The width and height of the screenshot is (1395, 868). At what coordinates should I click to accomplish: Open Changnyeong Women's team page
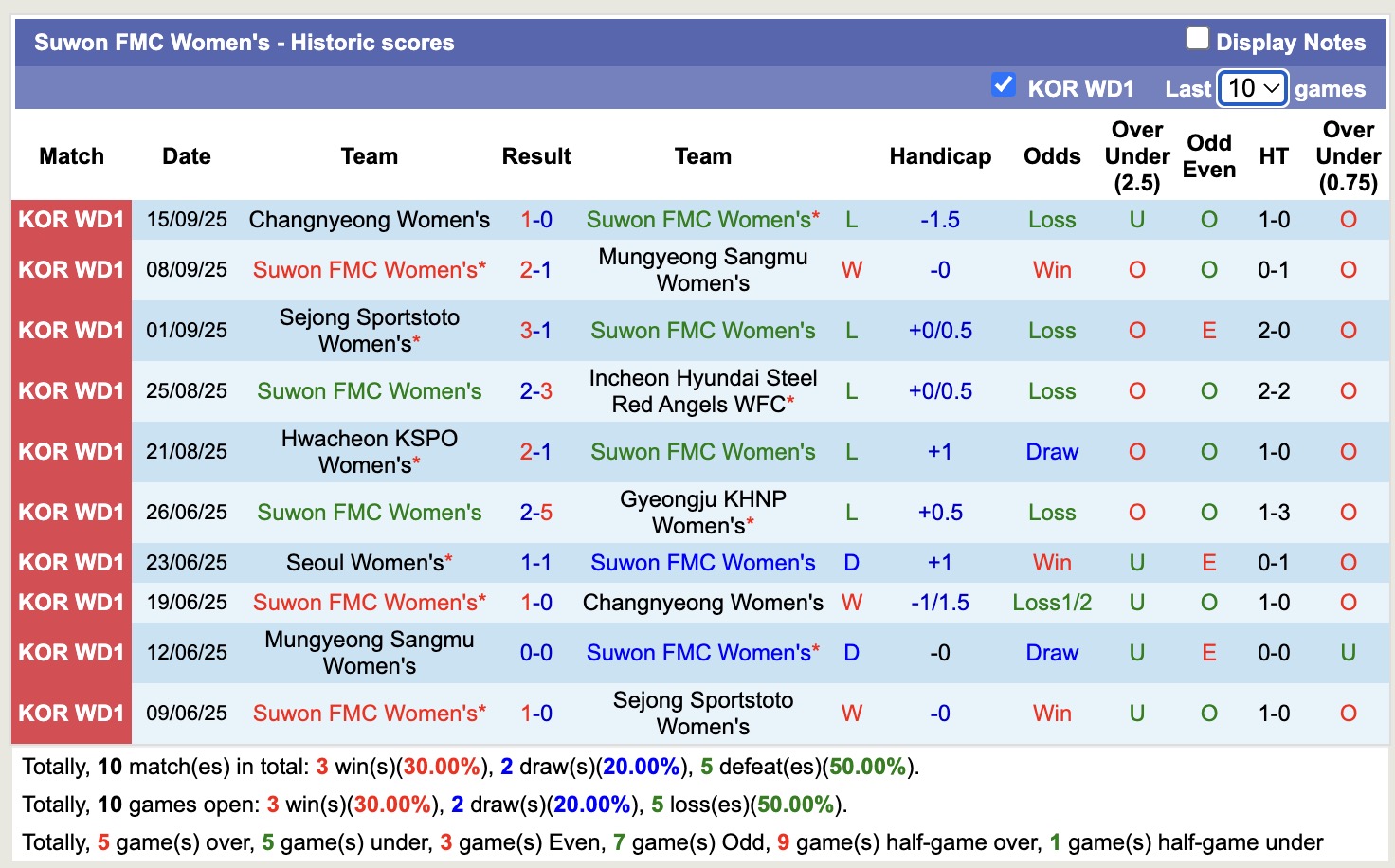[x=369, y=219]
